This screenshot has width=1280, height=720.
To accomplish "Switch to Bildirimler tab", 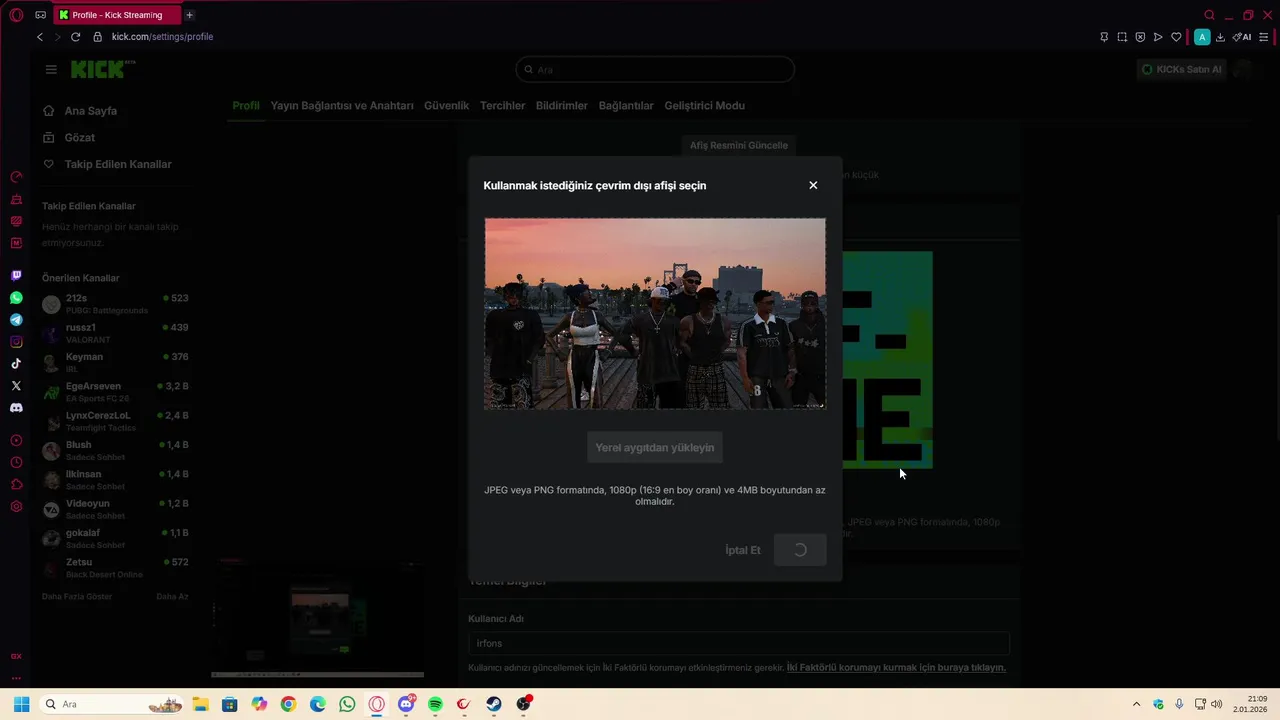I will (x=561, y=106).
